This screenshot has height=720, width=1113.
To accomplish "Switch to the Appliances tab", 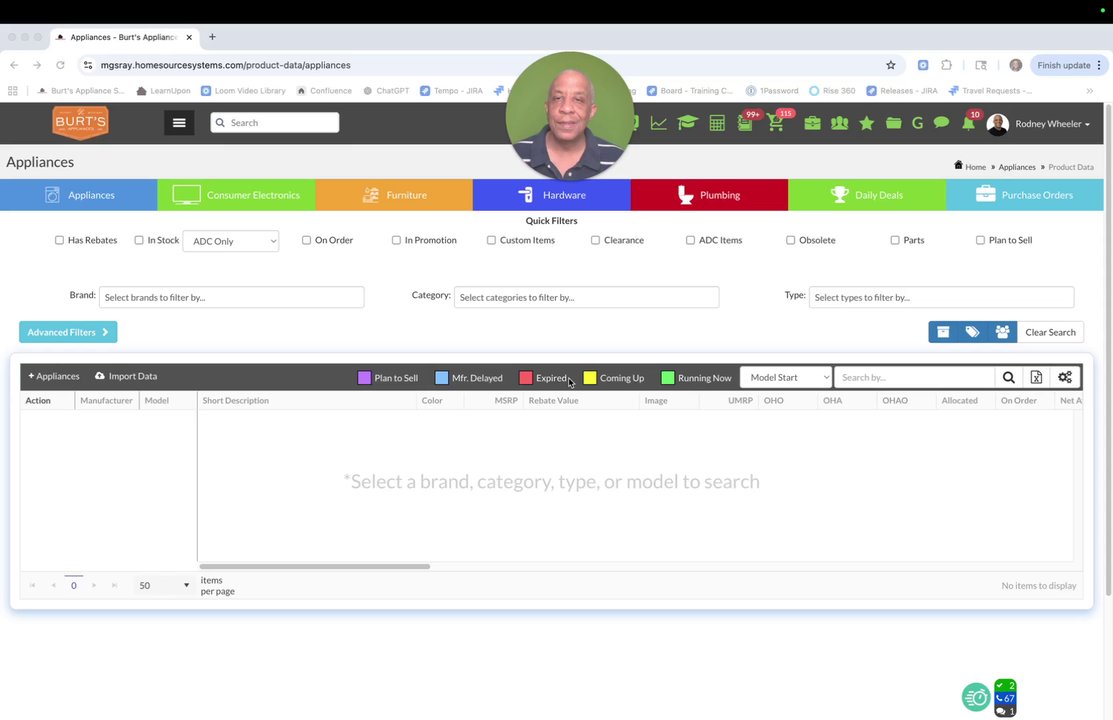I will point(79,195).
